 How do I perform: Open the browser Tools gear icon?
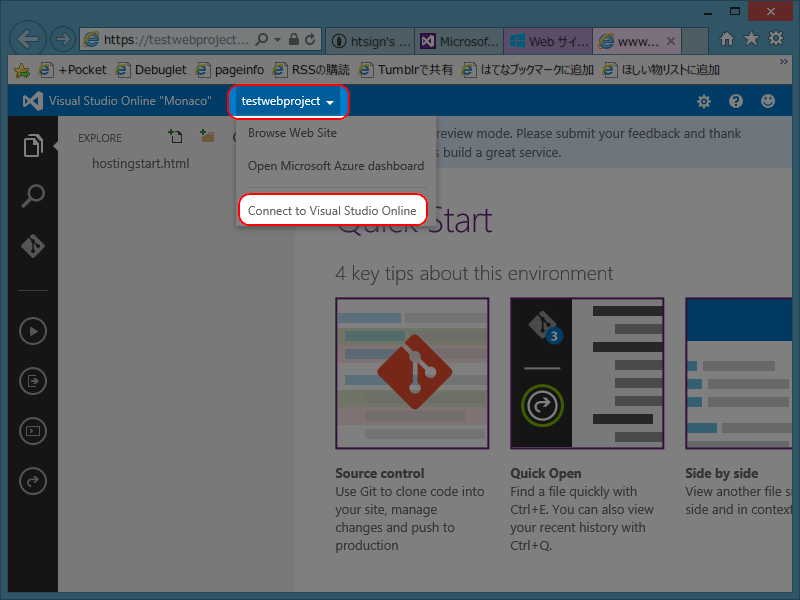[x=776, y=39]
